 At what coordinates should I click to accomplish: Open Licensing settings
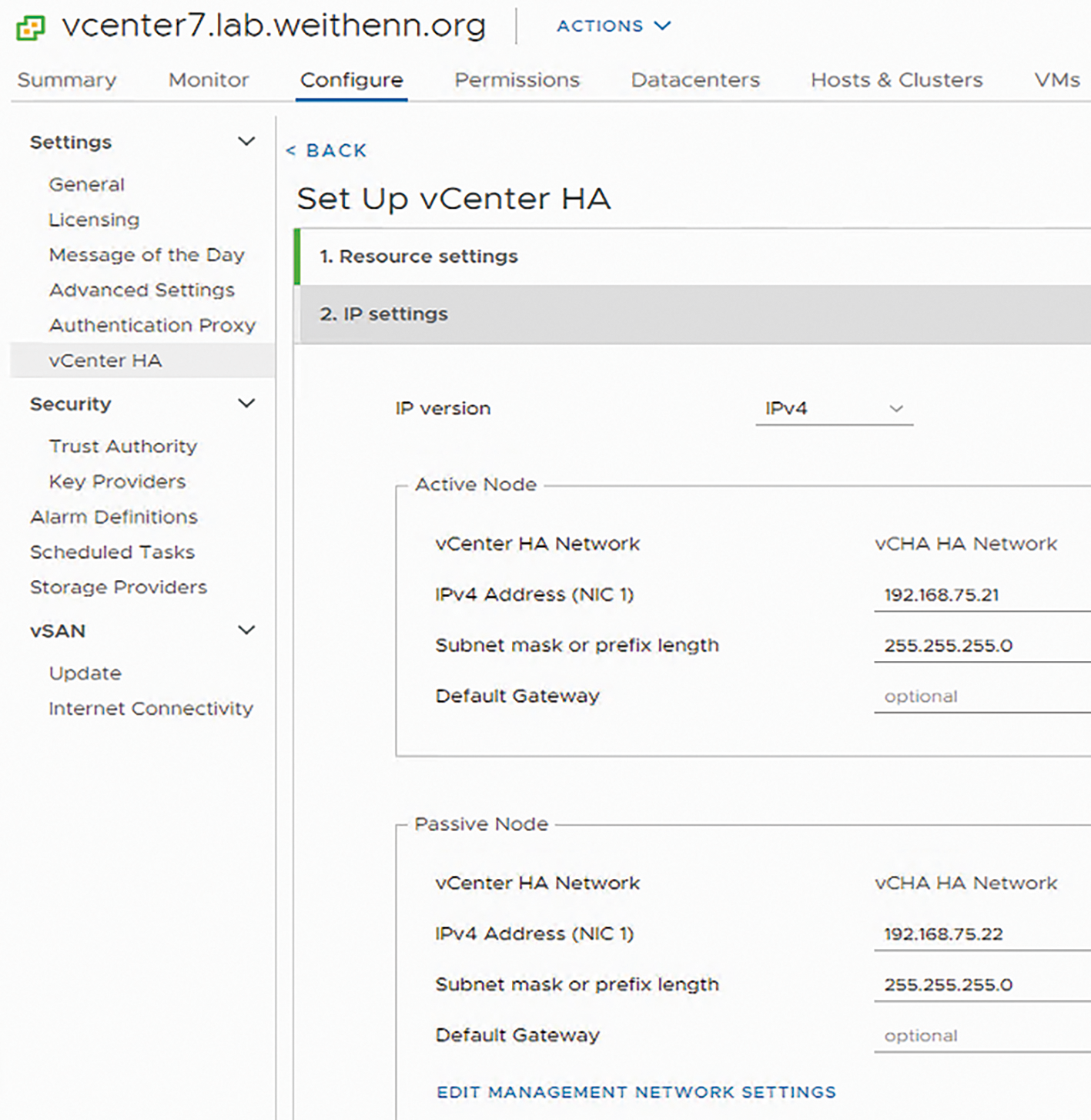[94, 220]
